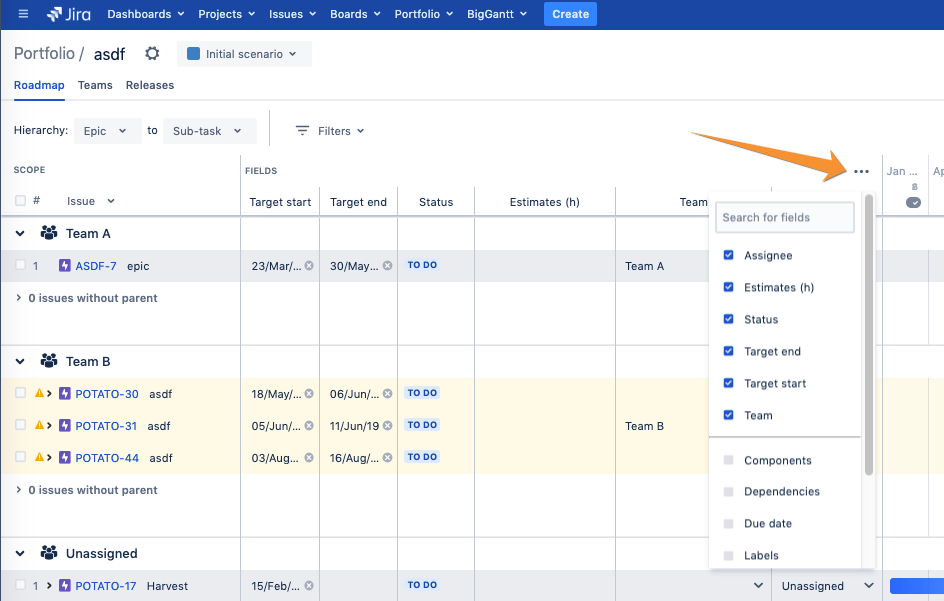This screenshot has width=944, height=601.
Task: Open plan settings gear icon
Action: 152,54
